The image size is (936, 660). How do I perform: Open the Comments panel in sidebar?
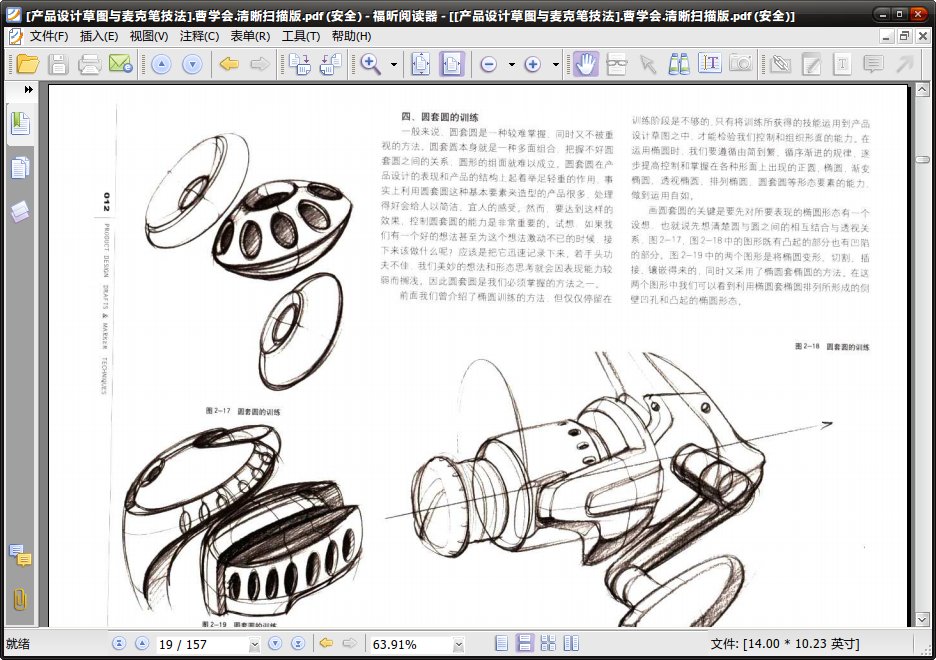click(20, 556)
